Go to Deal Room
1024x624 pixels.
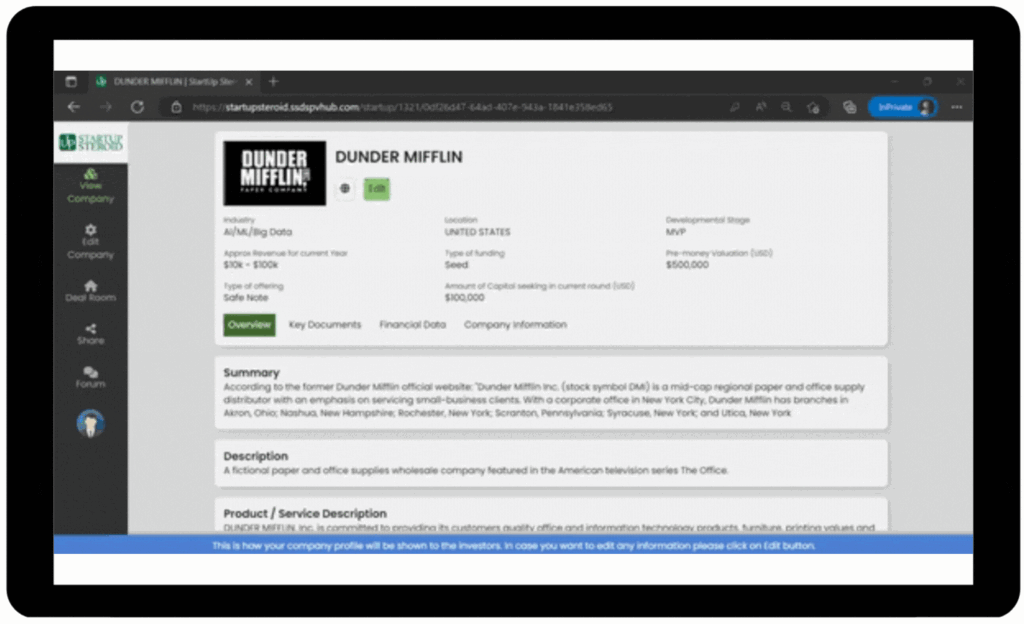coord(91,291)
